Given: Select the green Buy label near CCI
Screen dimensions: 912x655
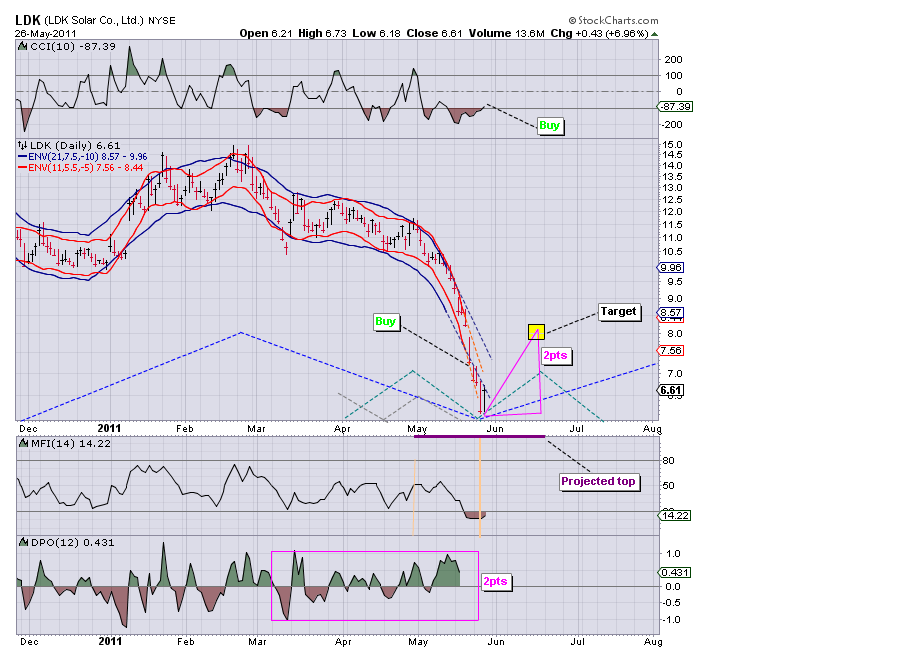Looking at the screenshot, I should [x=549, y=125].
